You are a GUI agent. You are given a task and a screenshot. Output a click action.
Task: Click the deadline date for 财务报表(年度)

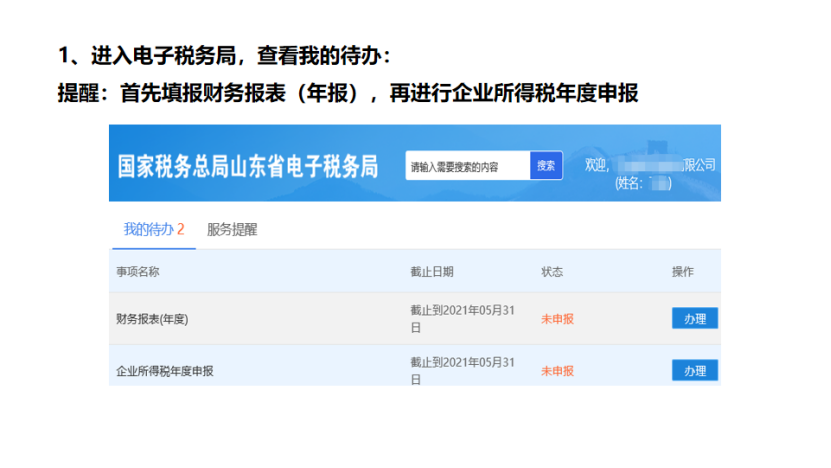[x=462, y=319]
